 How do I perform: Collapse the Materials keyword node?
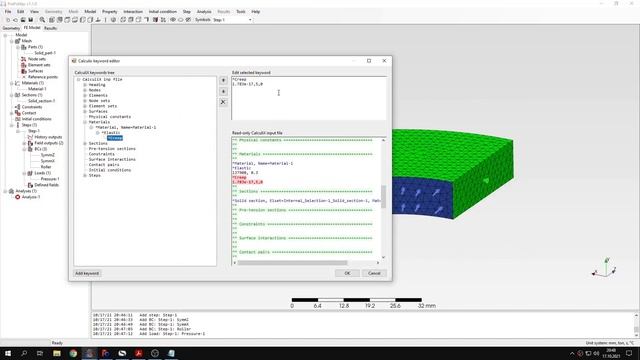pyautogui.click(x=85, y=122)
